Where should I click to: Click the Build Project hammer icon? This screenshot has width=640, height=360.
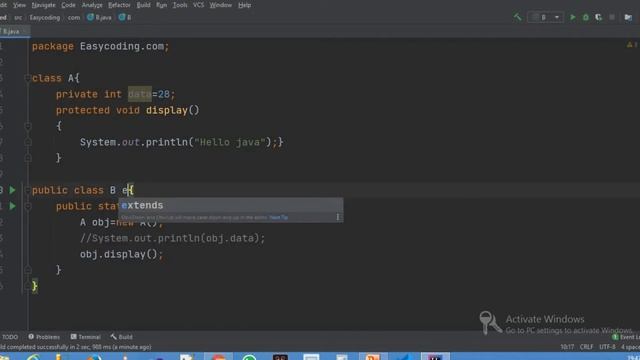point(518,17)
